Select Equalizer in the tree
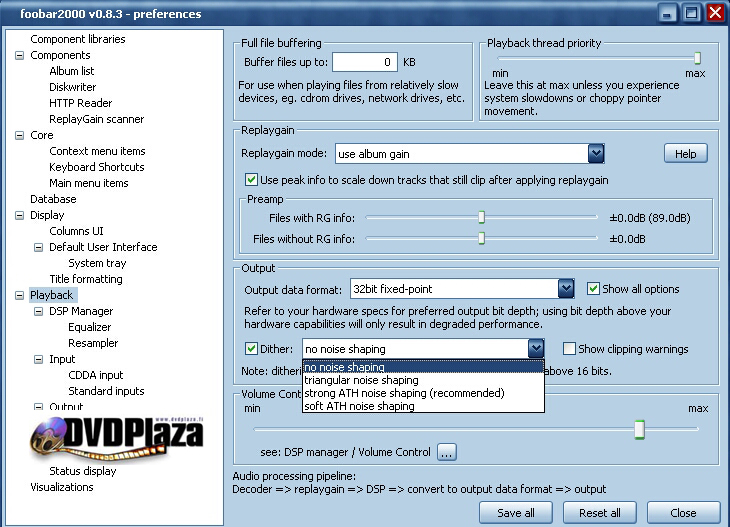Viewport: 730px width, 527px height. pos(89,327)
